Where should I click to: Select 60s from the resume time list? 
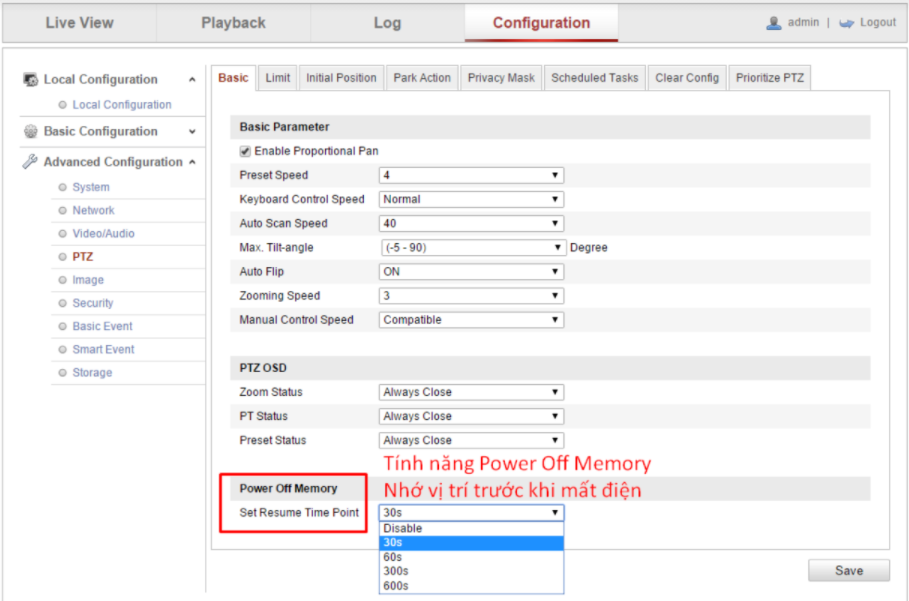point(395,557)
